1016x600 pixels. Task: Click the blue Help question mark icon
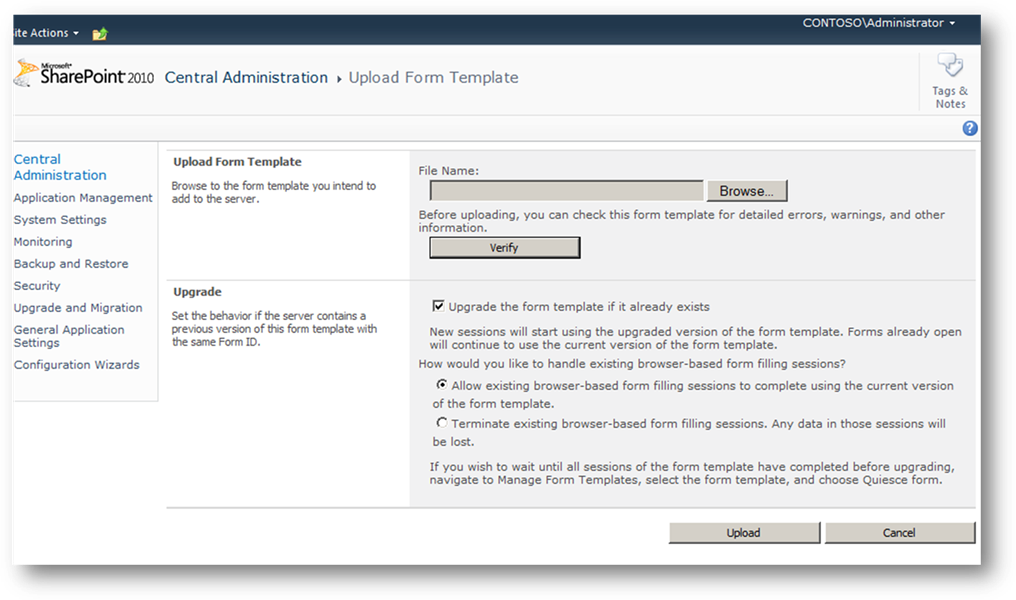click(969, 128)
